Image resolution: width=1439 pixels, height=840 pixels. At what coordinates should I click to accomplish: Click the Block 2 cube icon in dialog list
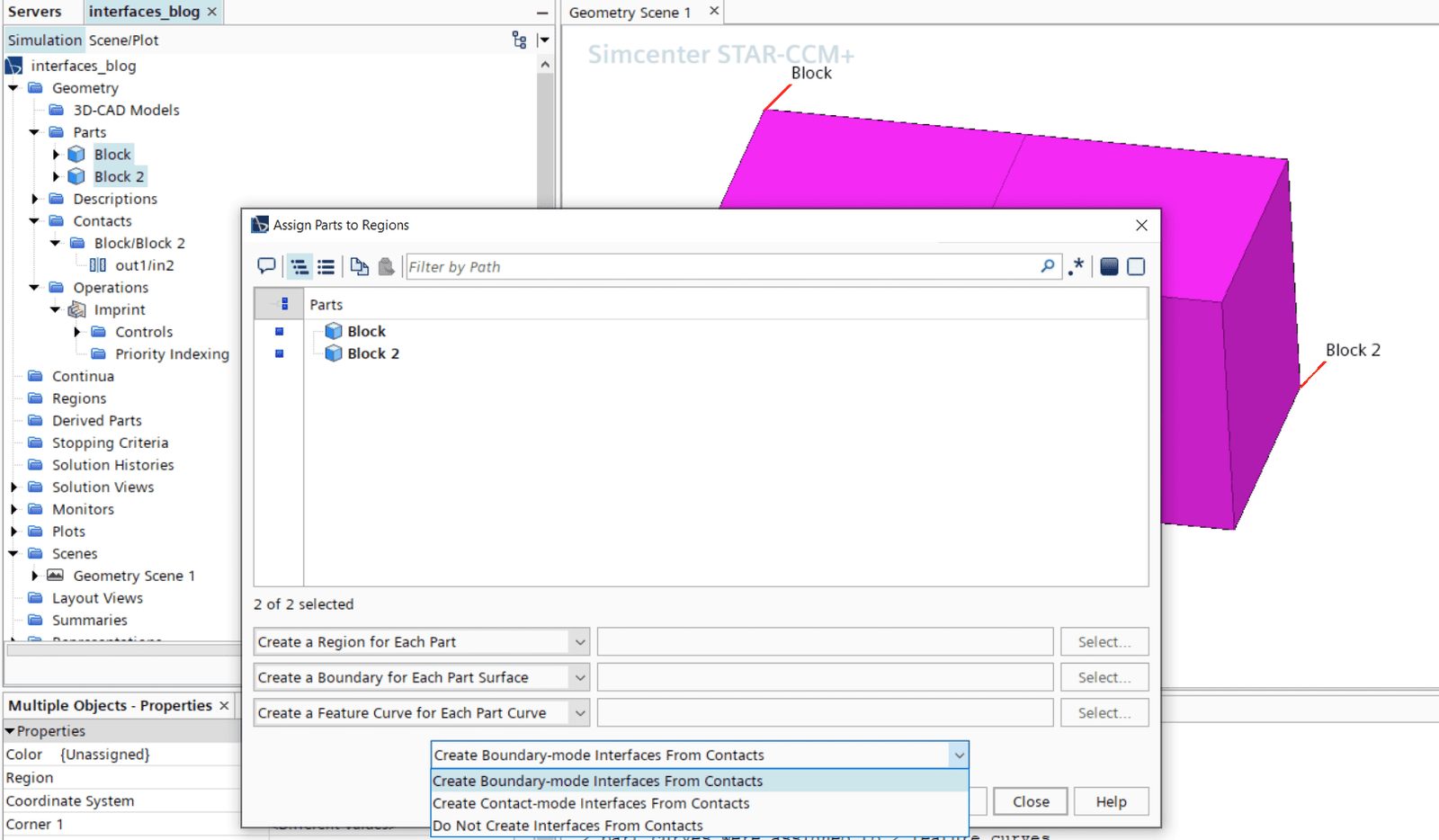pyautogui.click(x=334, y=353)
